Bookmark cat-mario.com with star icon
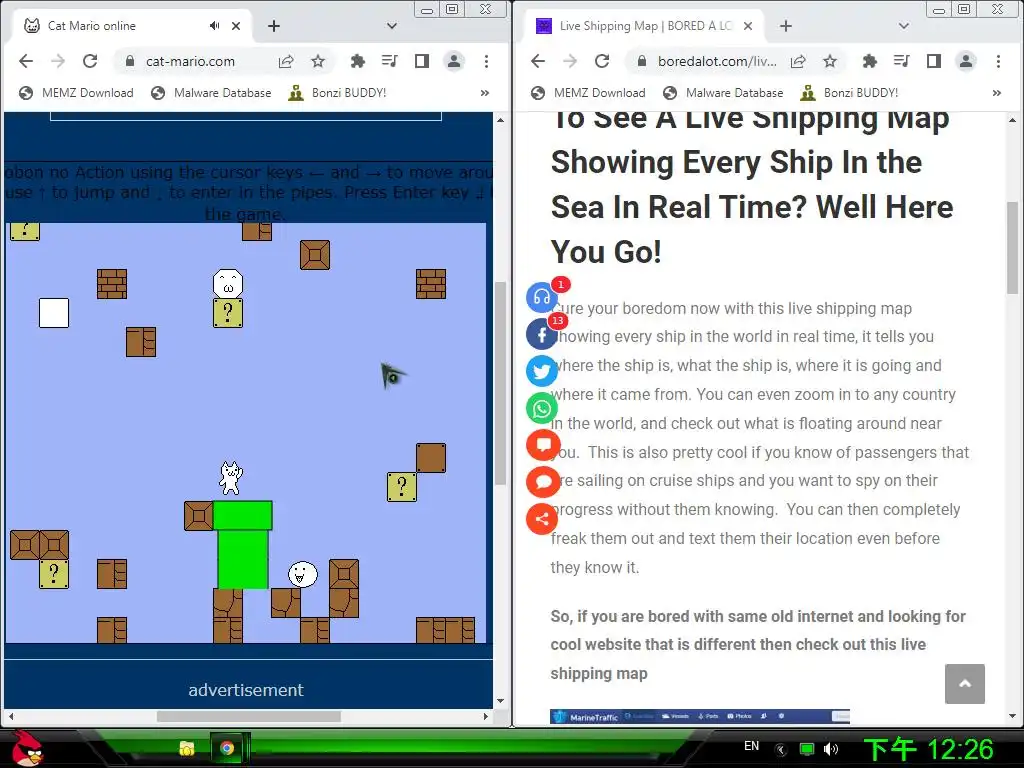 coord(317,61)
